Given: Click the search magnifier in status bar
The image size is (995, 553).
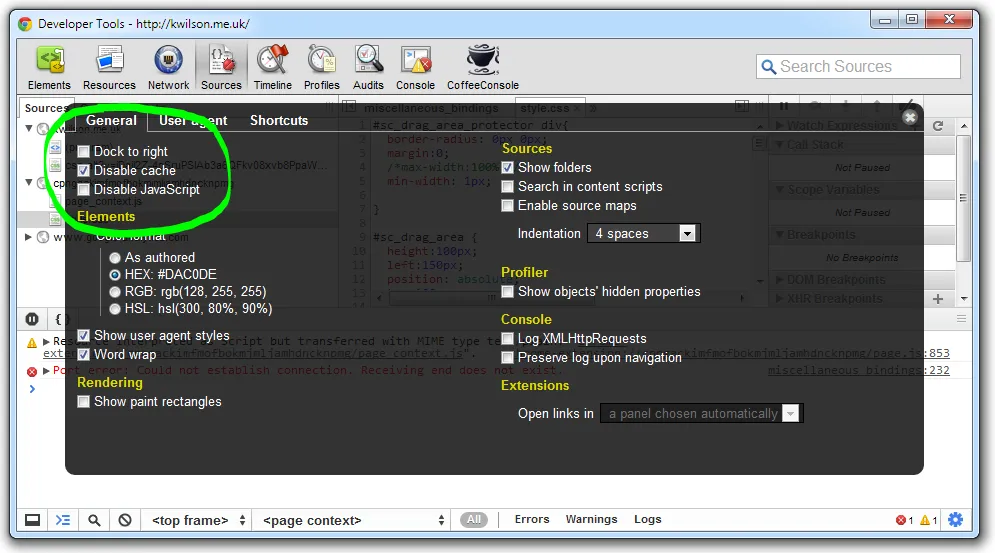Looking at the screenshot, I should click(94, 521).
